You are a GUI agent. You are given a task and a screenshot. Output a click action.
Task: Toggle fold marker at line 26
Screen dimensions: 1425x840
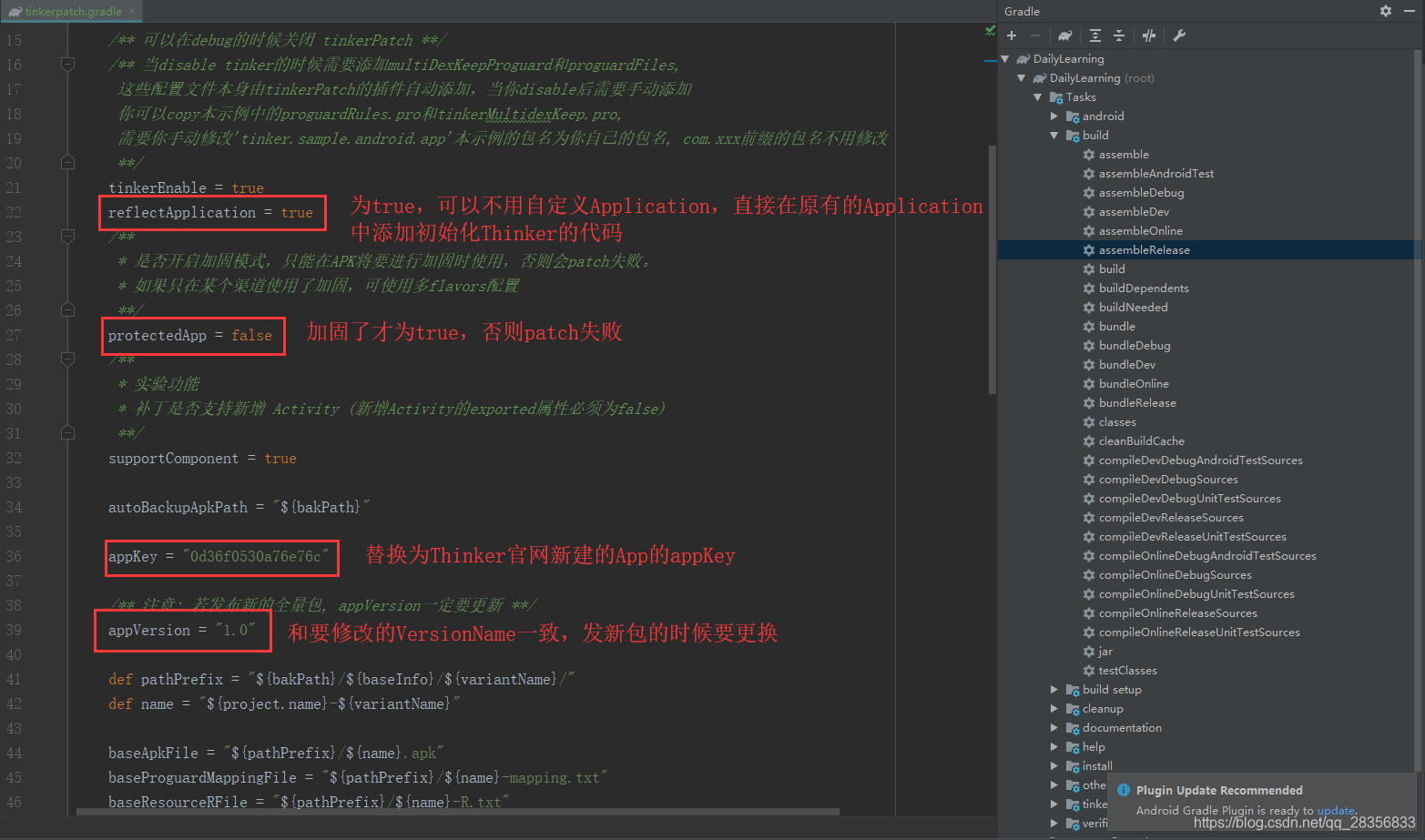tap(67, 309)
